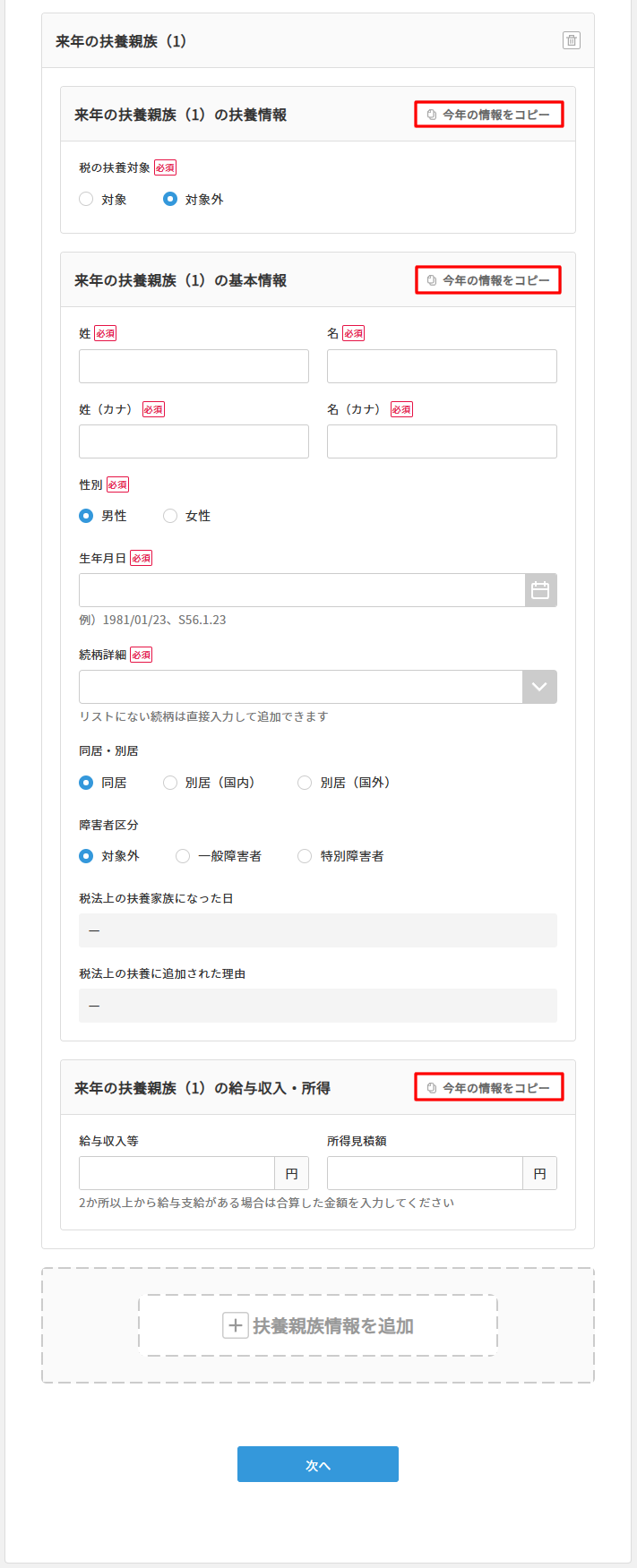Copy this year's info in 扶養情報 section
Viewport: 637px width, 1568px height.
click(x=488, y=115)
